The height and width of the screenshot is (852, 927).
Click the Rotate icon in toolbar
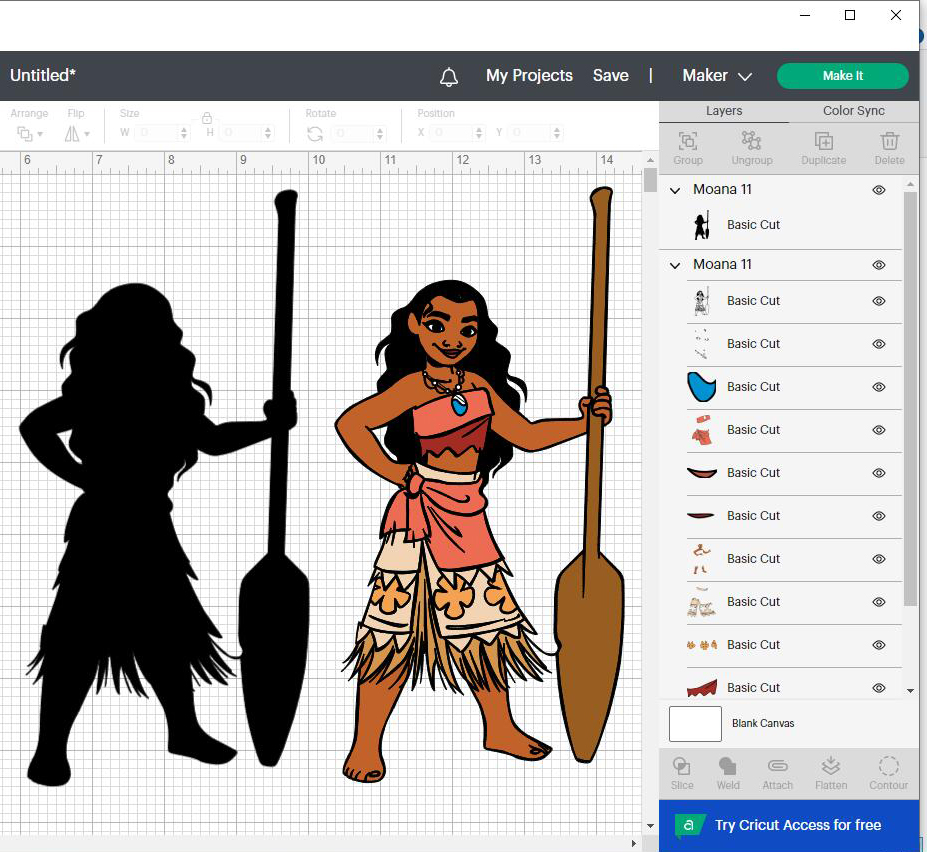click(315, 134)
